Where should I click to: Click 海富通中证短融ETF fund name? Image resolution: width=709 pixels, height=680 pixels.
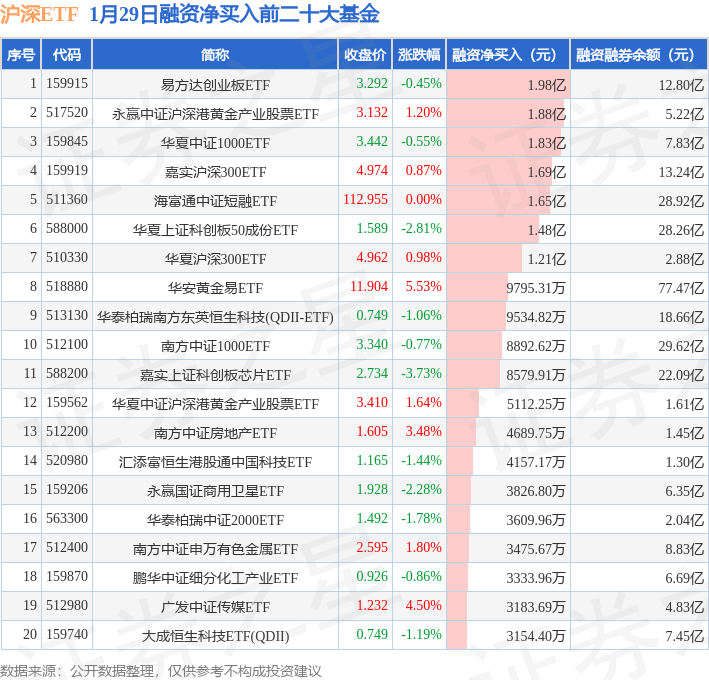(215, 201)
